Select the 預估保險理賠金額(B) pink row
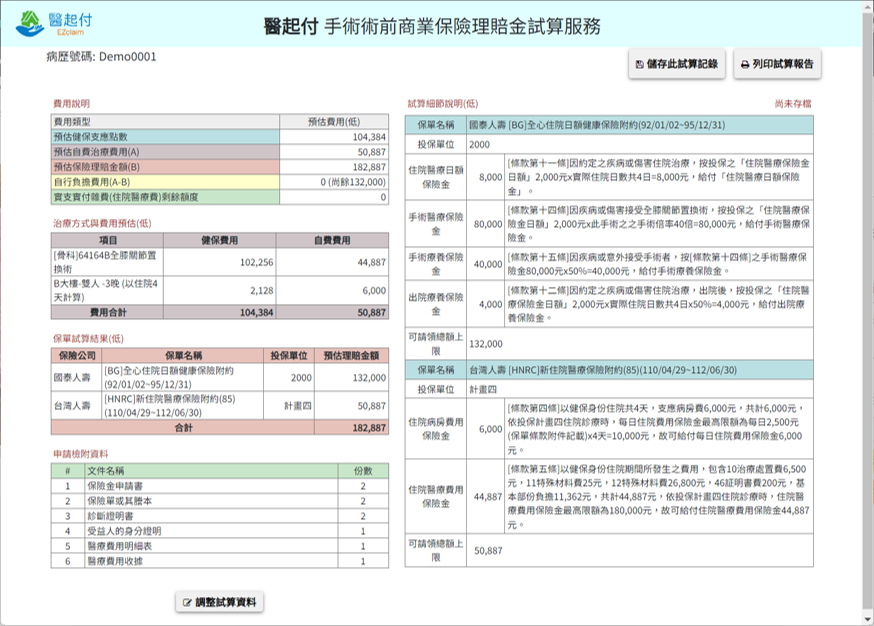Viewport: 874px width, 626px height. [x=219, y=167]
